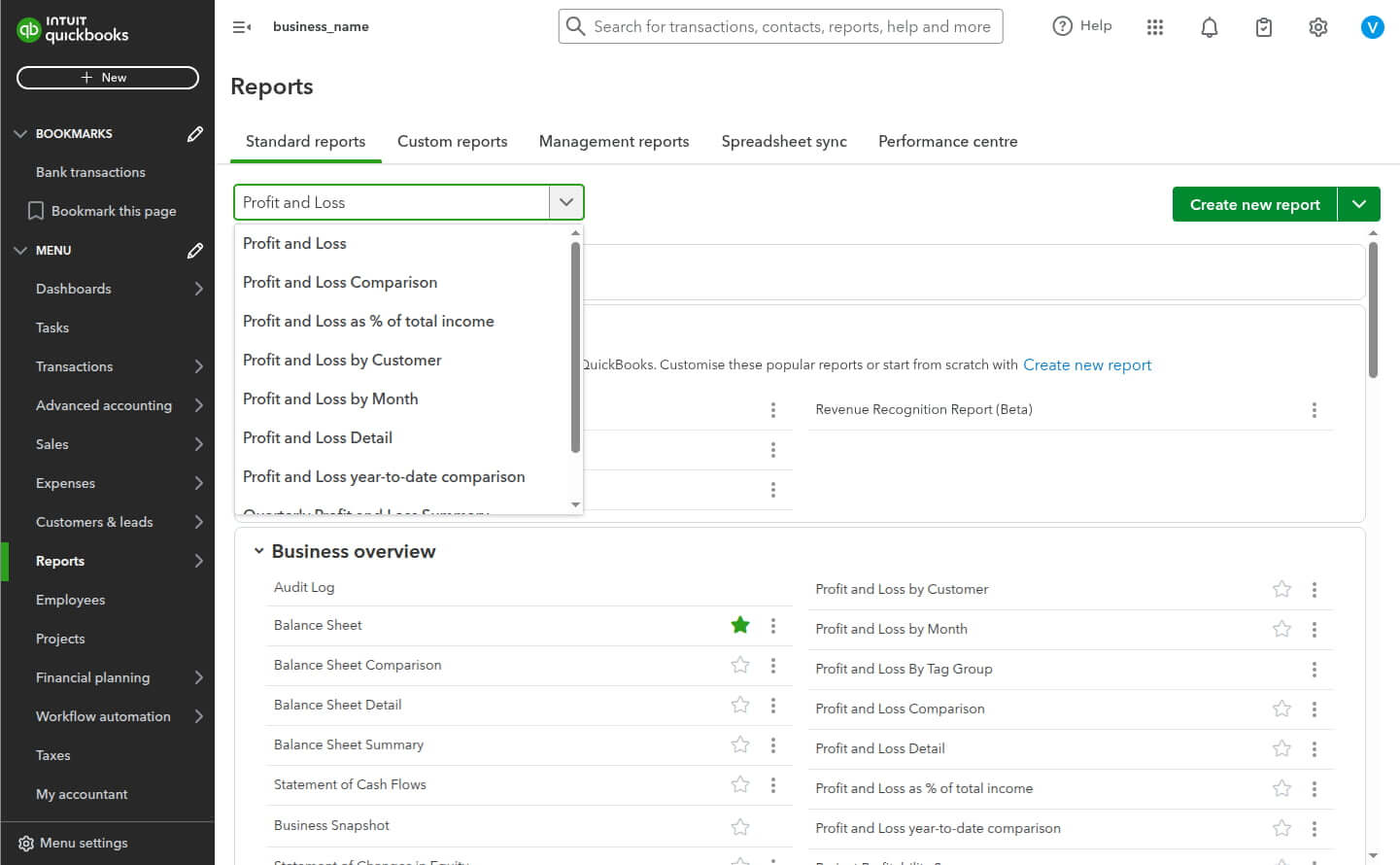
Task: Switch to Spreadsheet sync tab
Action: [x=784, y=141]
